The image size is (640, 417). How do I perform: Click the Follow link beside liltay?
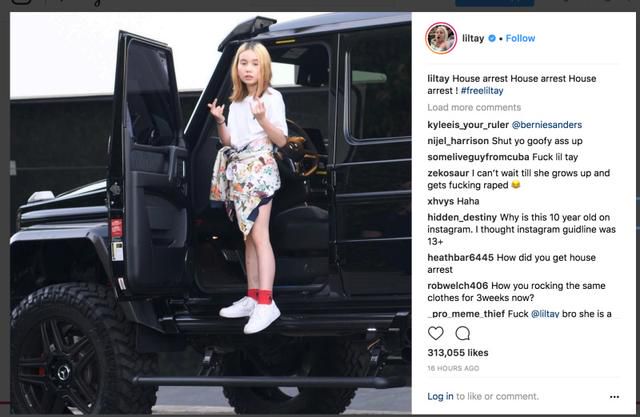pyautogui.click(x=520, y=38)
